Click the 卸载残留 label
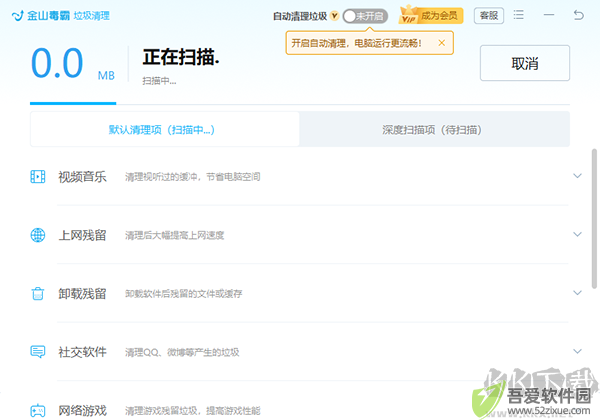Image resolution: width=600 pixels, height=420 pixels. tap(82, 294)
